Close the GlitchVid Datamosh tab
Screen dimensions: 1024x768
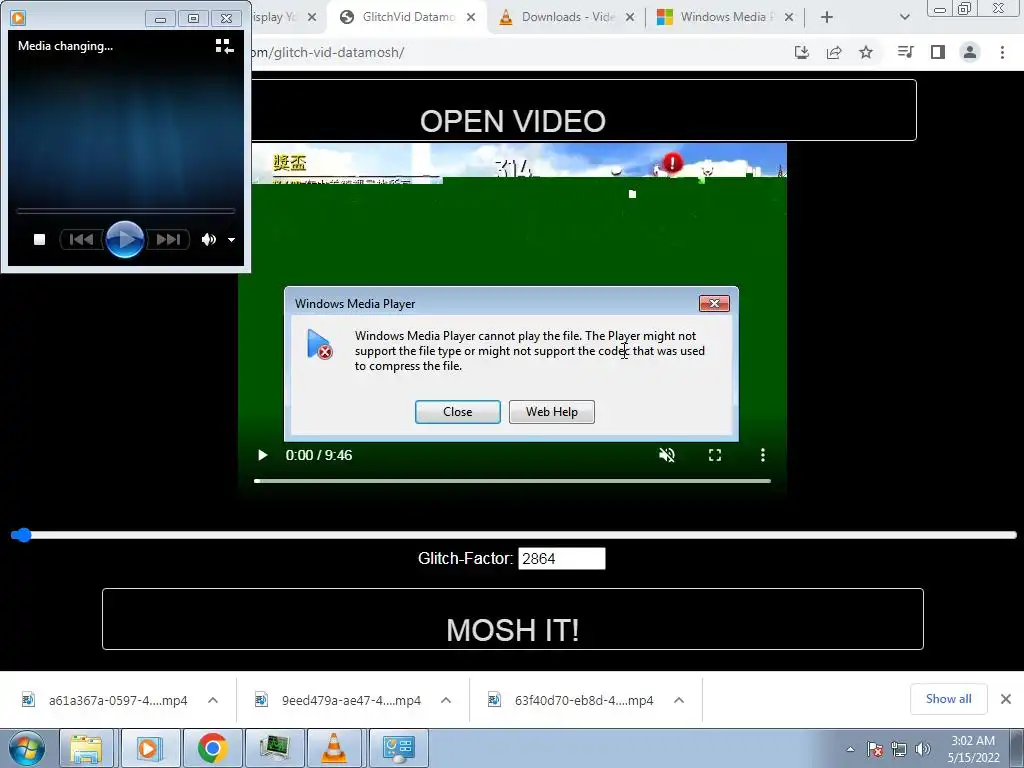[471, 18]
